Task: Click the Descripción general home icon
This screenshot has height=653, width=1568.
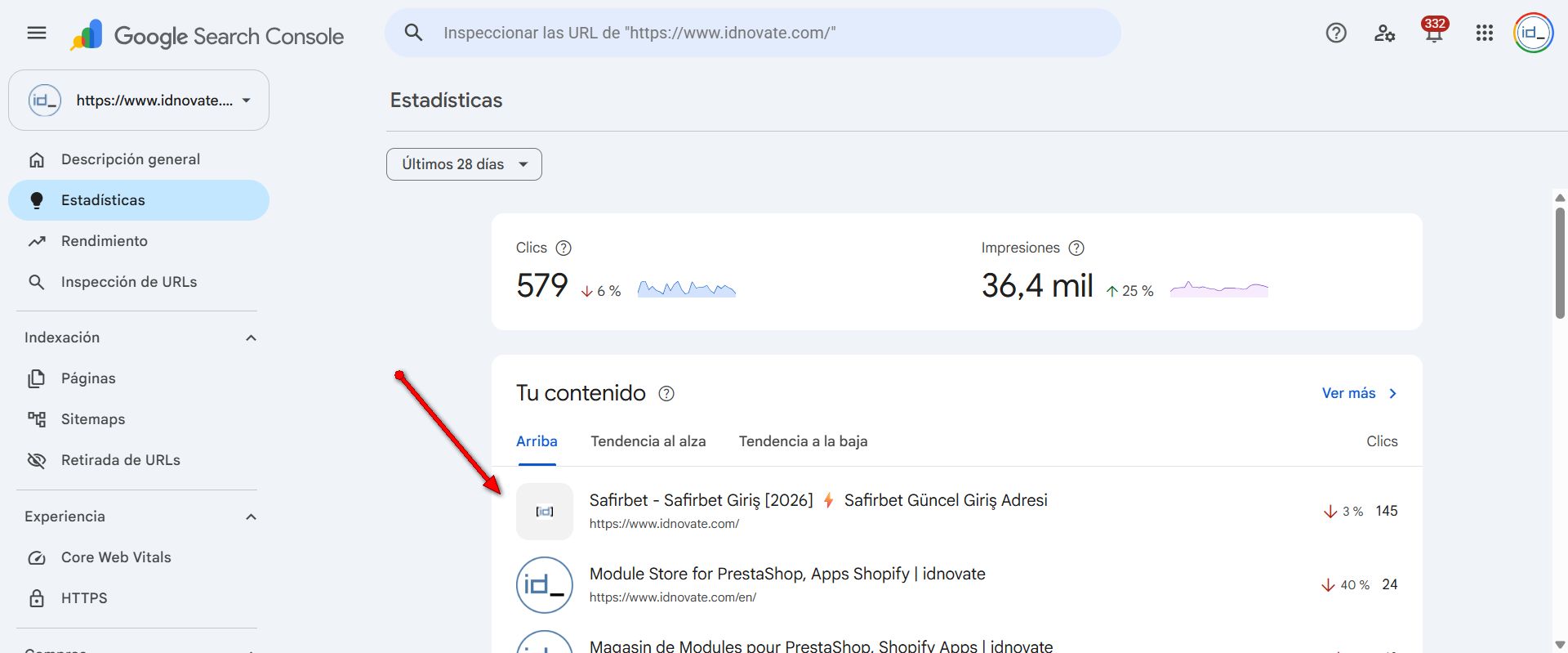Action: coord(37,160)
